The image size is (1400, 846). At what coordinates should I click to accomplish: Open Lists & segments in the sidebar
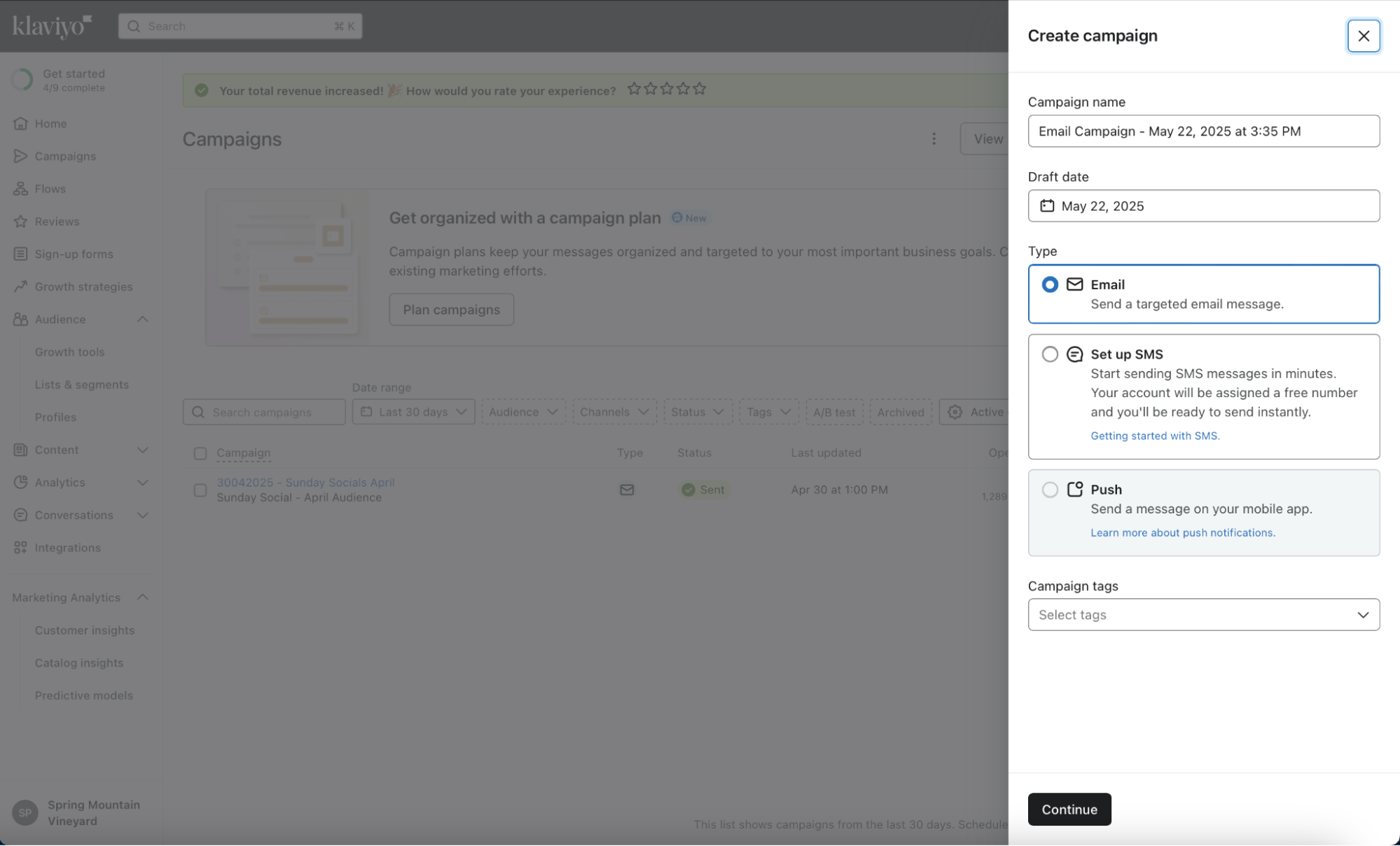tap(81, 384)
